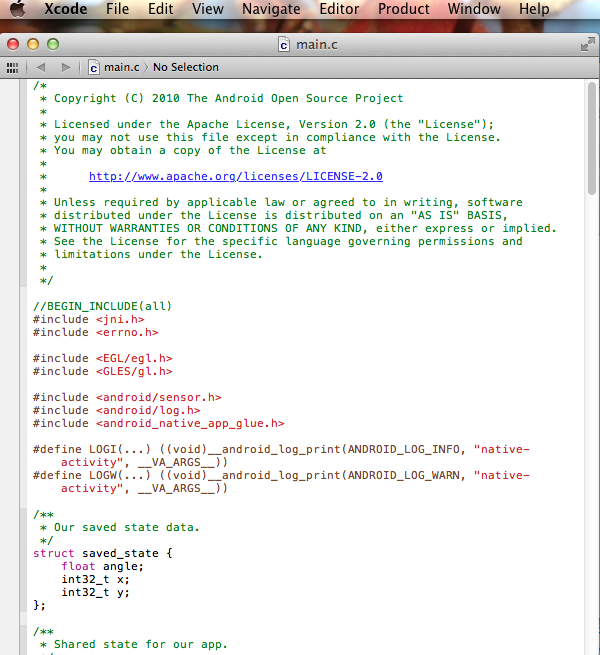Click the '#include <EGL/egl.h>' line

pyautogui.click(x=103, y=358)
